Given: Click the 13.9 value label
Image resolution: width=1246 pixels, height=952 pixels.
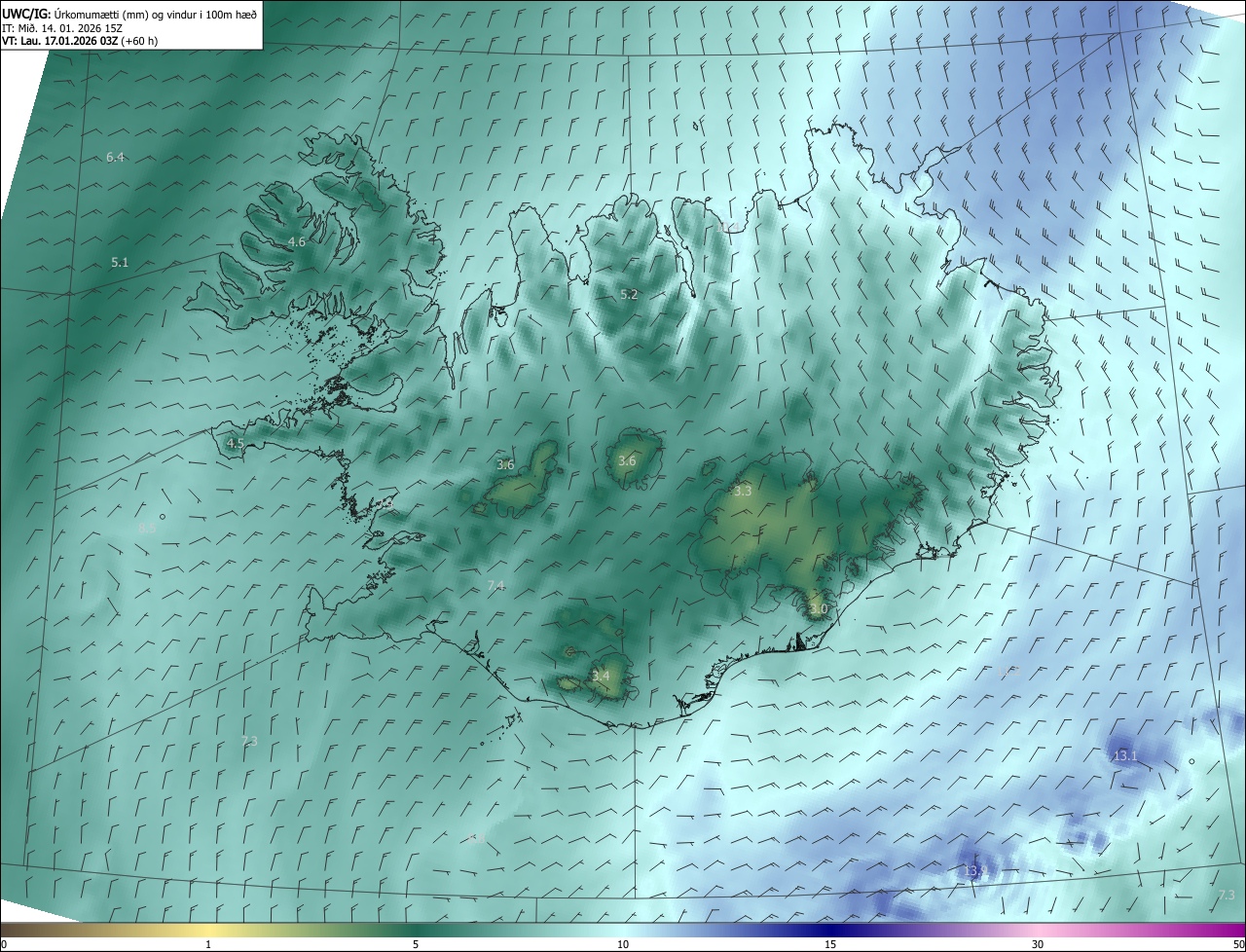Looking at the screenshot, I should (974, 870).
